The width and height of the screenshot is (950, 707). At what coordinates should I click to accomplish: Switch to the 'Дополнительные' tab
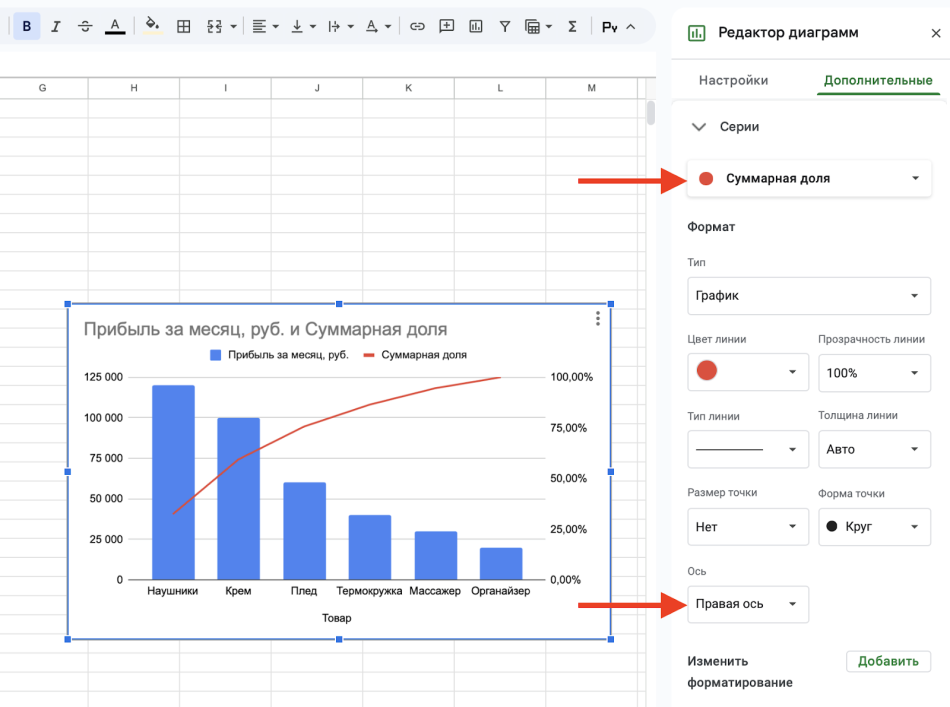click(x=878, y=80)
